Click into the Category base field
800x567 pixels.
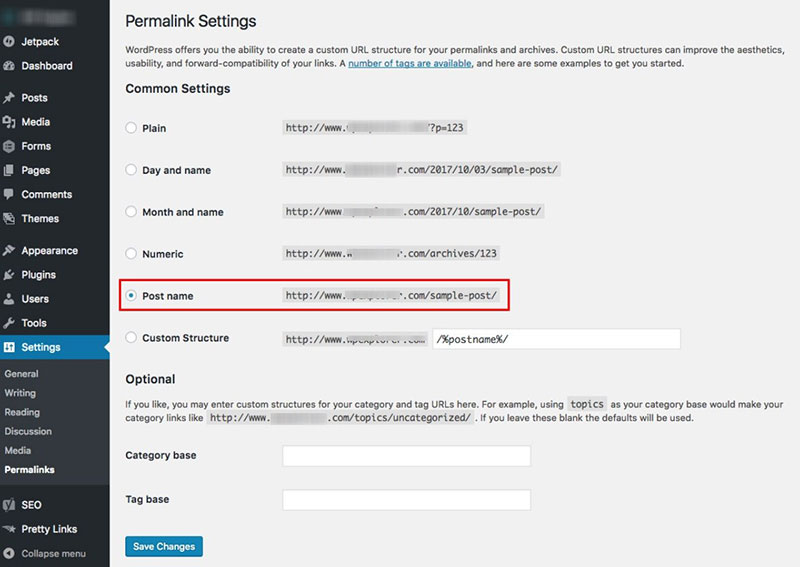[407, 456]
